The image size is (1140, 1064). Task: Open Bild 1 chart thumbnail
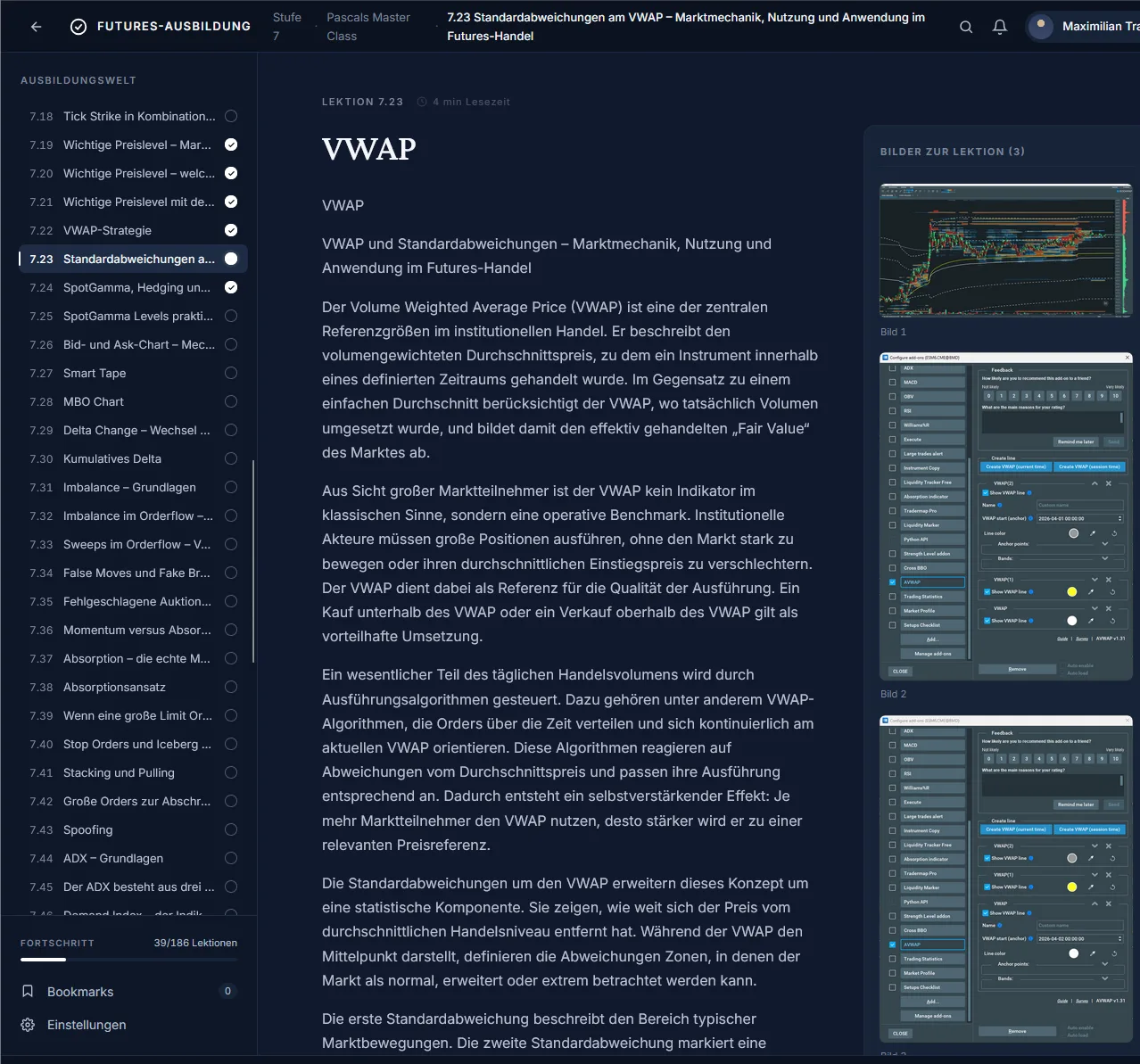pyautogui.click(x=1006, y=250)
